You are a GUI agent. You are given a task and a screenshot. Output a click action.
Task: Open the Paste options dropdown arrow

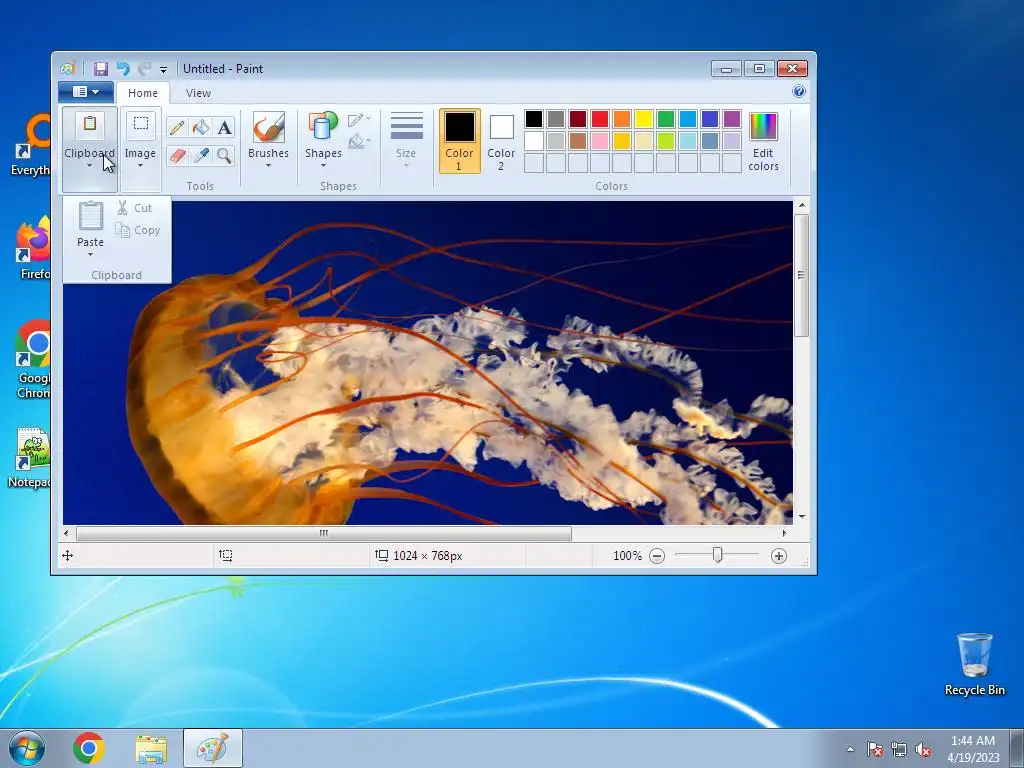[90, 255]
